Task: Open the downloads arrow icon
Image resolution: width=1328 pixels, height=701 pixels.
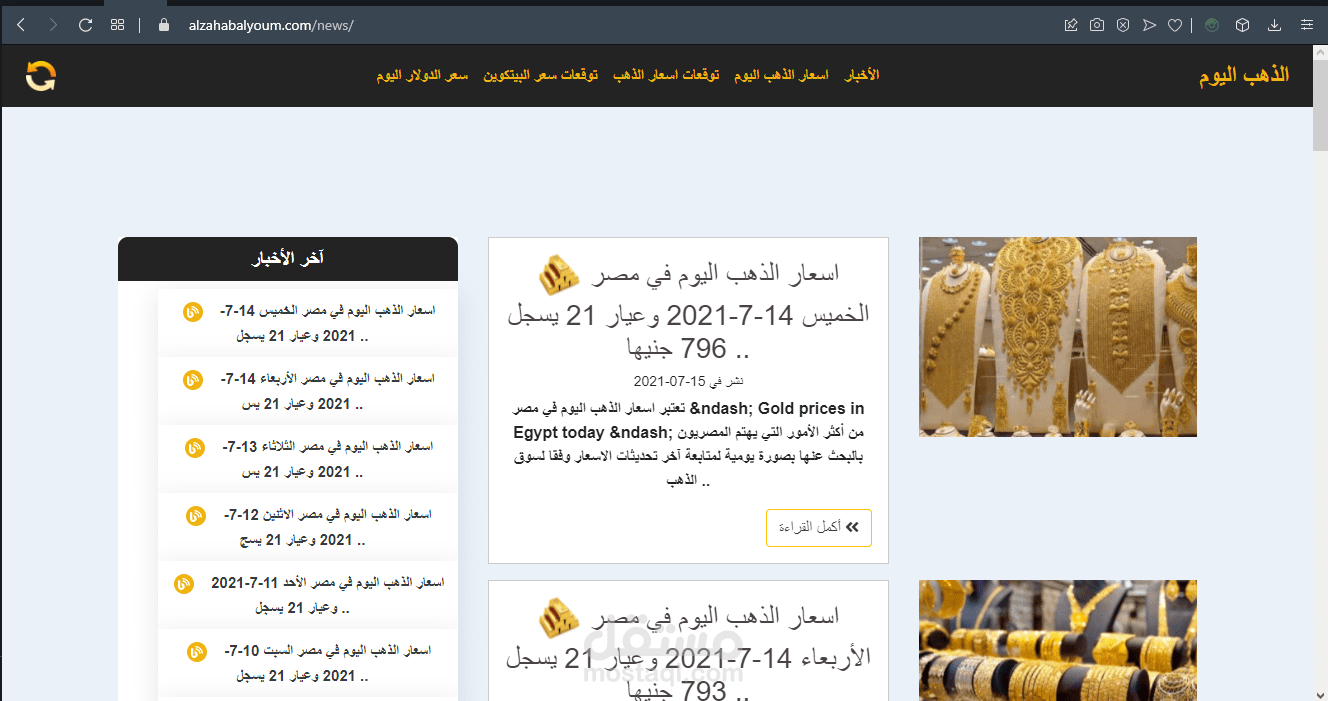Action: pyautogui.click(x=1274, y=25)
